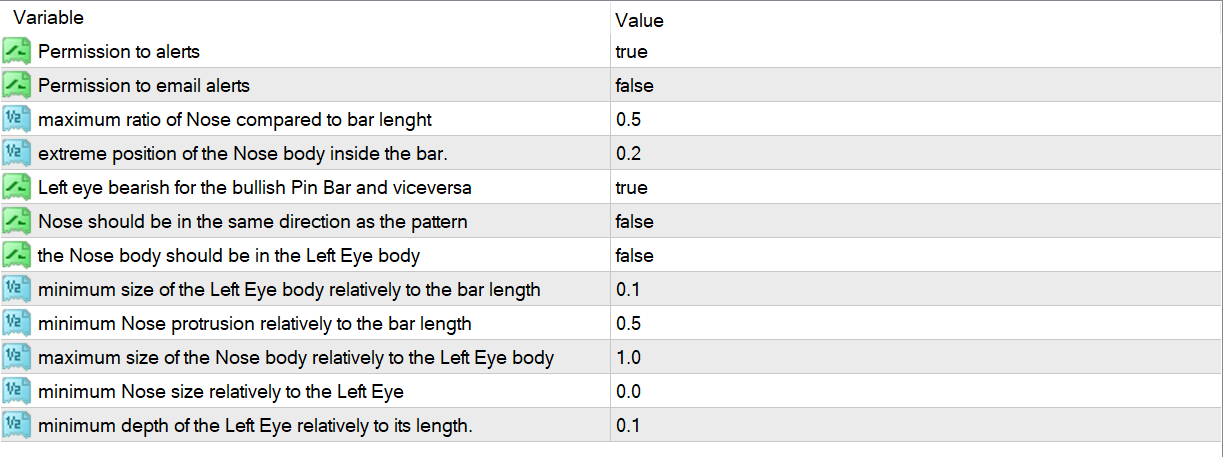Click the numeric icon beside minimum Nose protrusion
Viewport: 1223px width, 457px height.
(x=18, y=323)
